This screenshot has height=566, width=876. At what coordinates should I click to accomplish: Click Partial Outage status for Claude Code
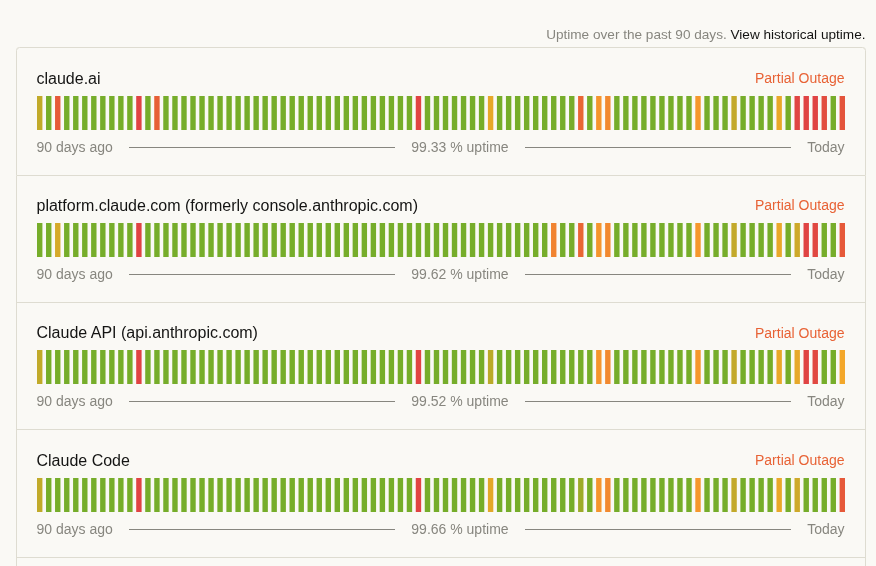pos(799,460)
